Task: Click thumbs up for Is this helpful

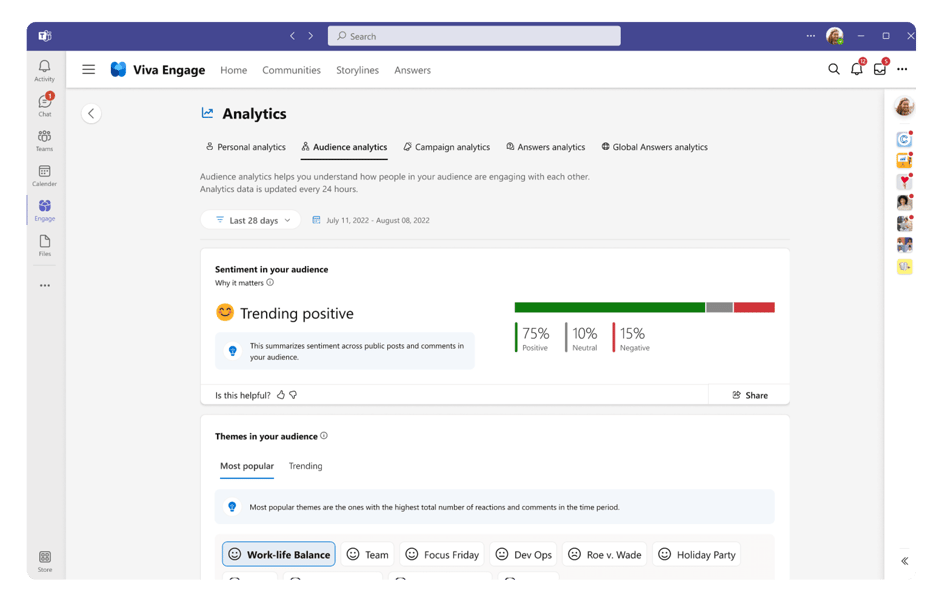Action: pos(281,395)
